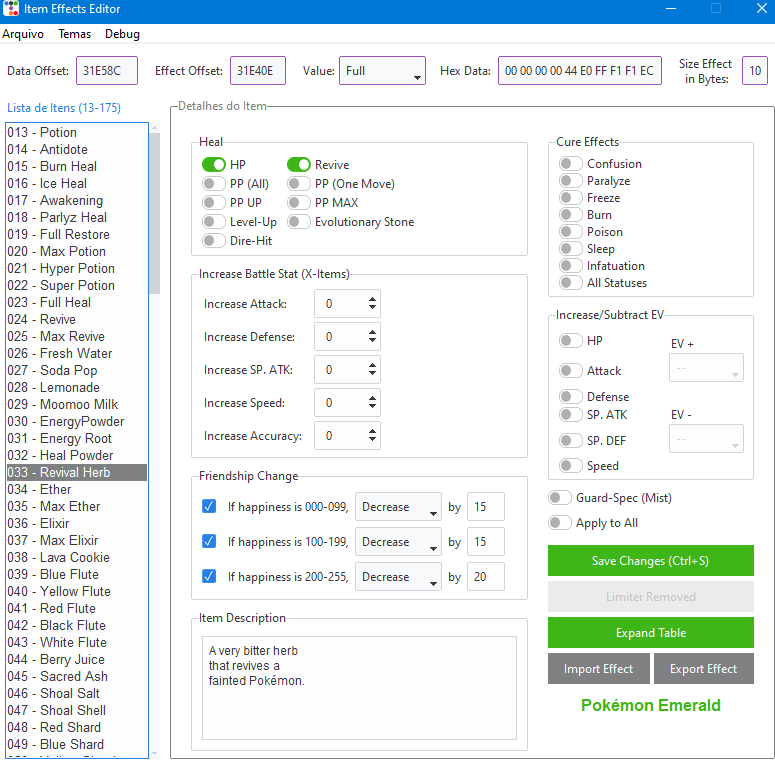Open the Arquivo menu
Screen dimensions: 775x769
(x=23, y=34)
